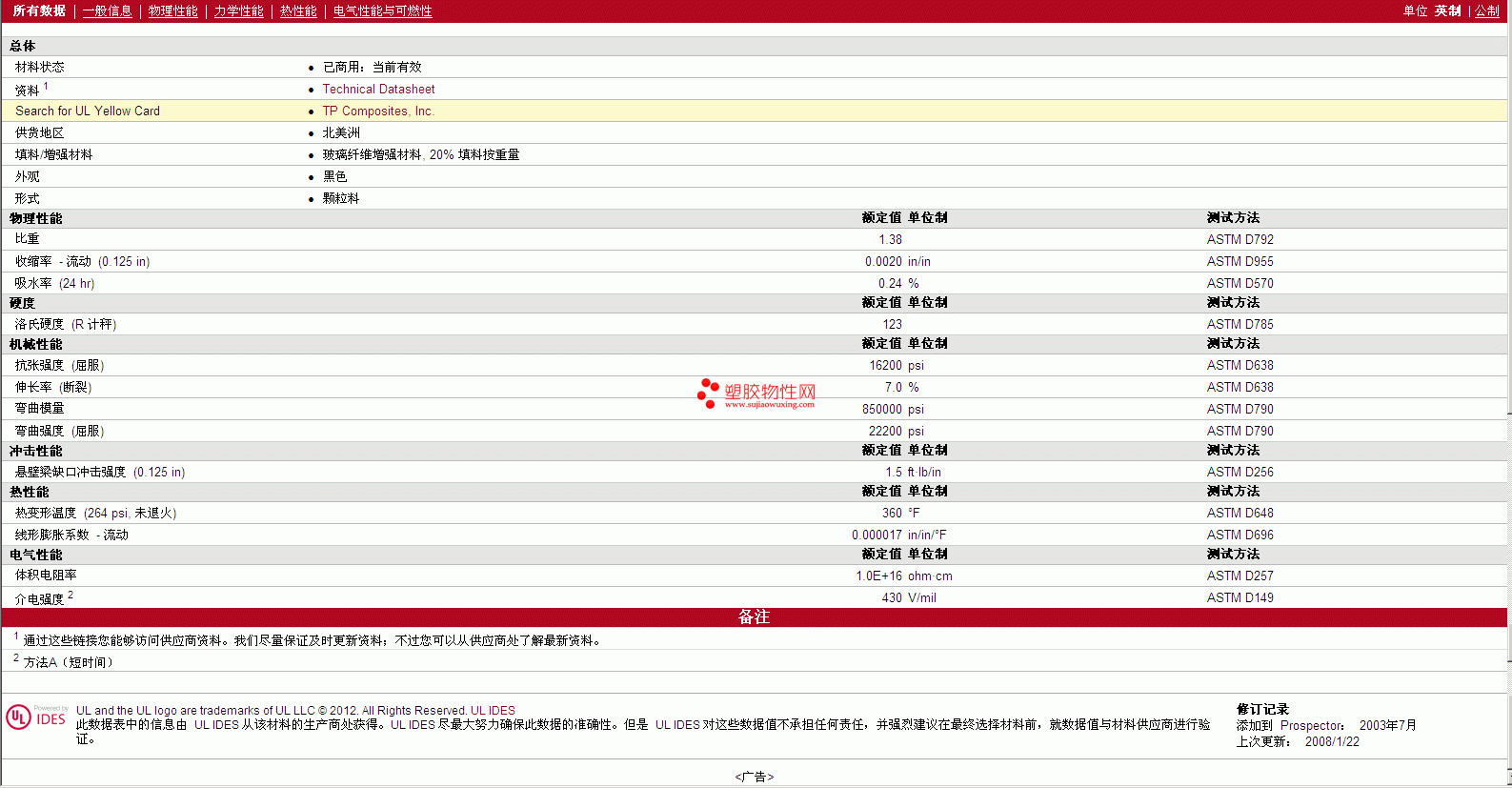Click Search for UL Yellow Card

click(88, 111)
